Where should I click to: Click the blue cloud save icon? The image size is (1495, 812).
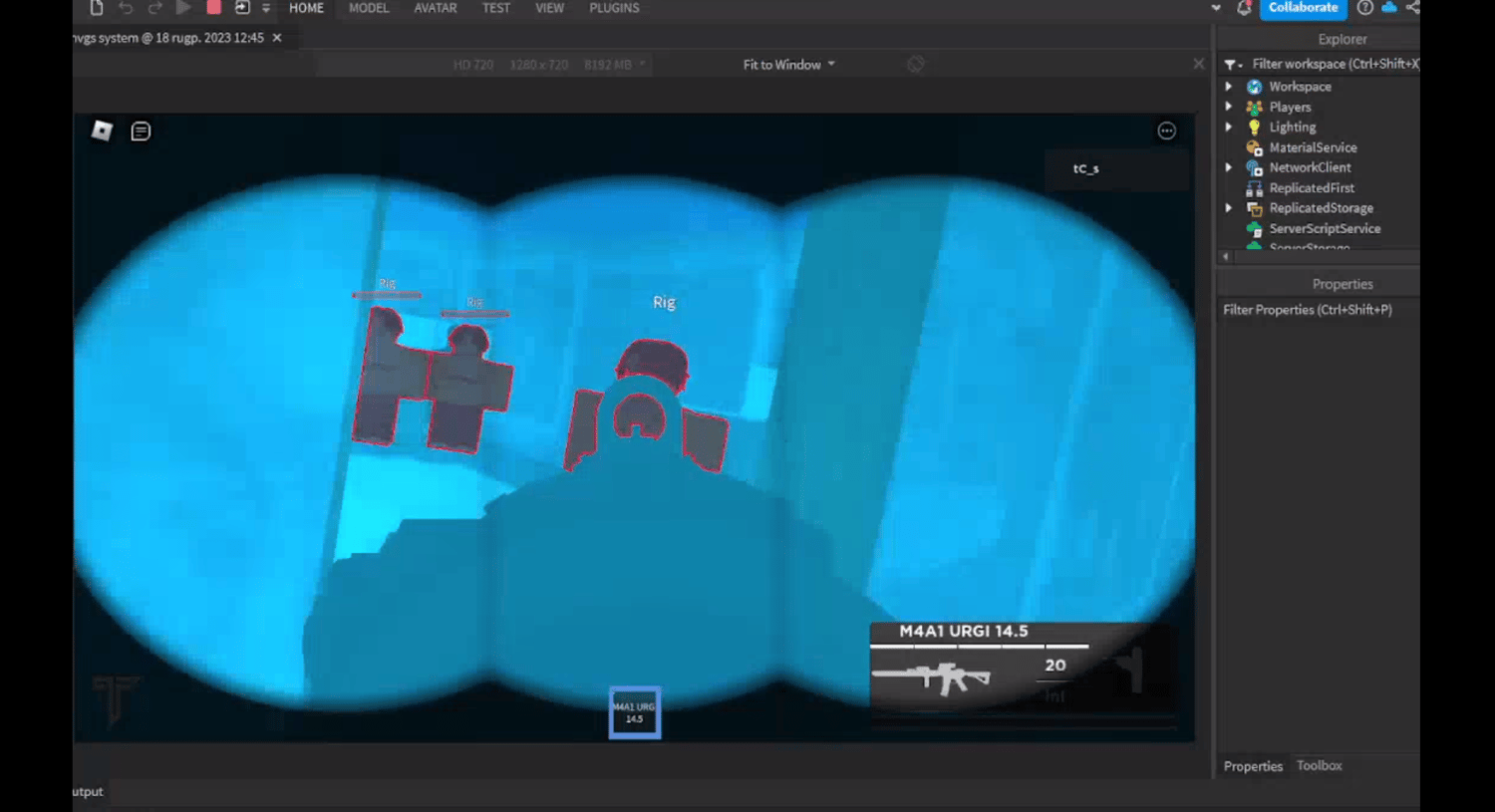click(1389, 8)
